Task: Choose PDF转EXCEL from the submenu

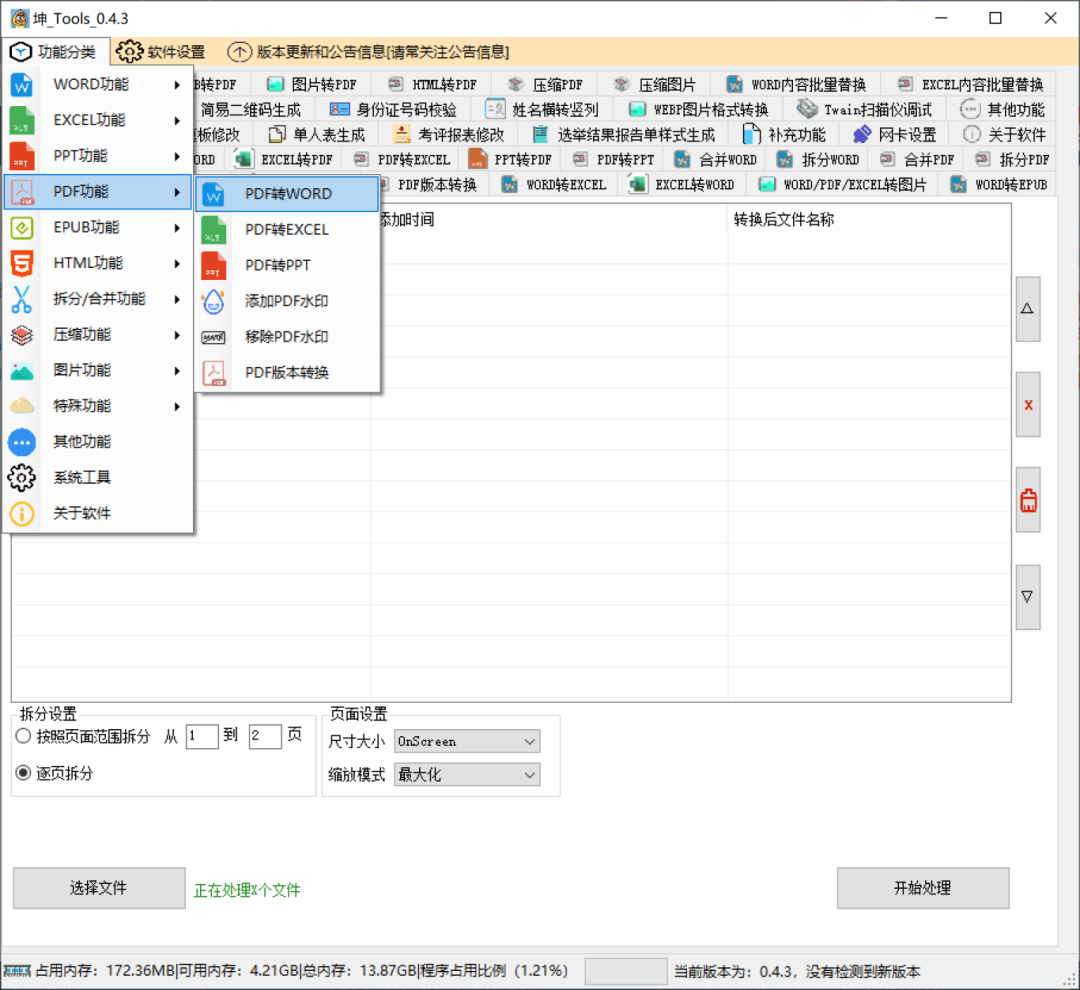Action: [x=287, y=230]
